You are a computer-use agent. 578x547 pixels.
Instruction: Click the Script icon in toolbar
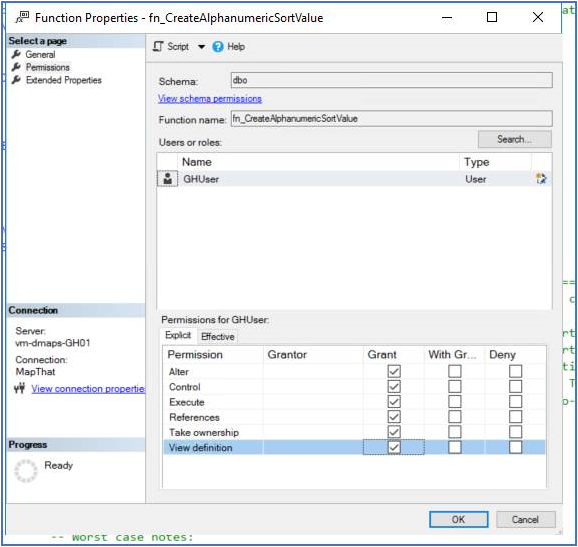(158, 46)
